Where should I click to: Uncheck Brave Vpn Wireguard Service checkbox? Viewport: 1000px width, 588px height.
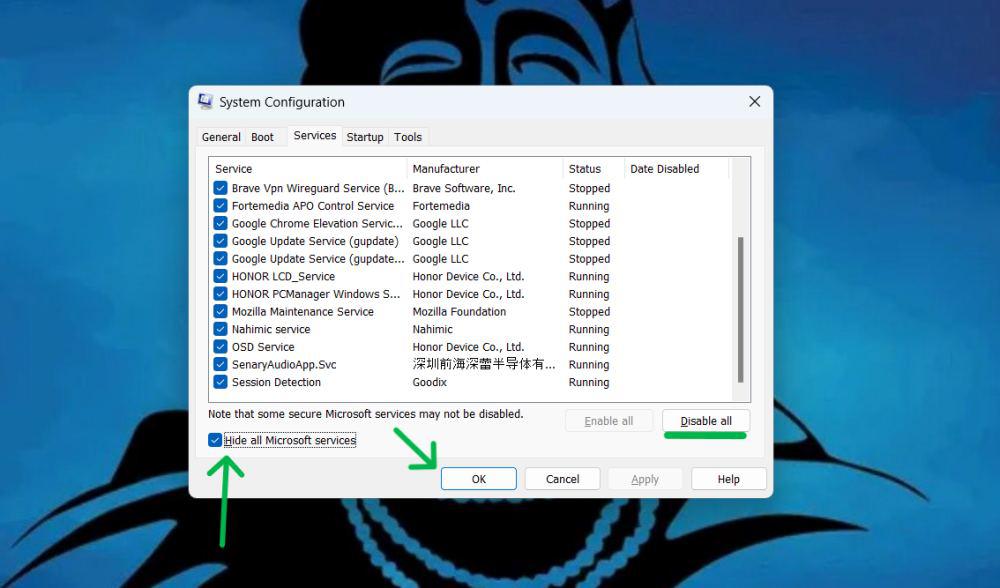click(220, 188)
